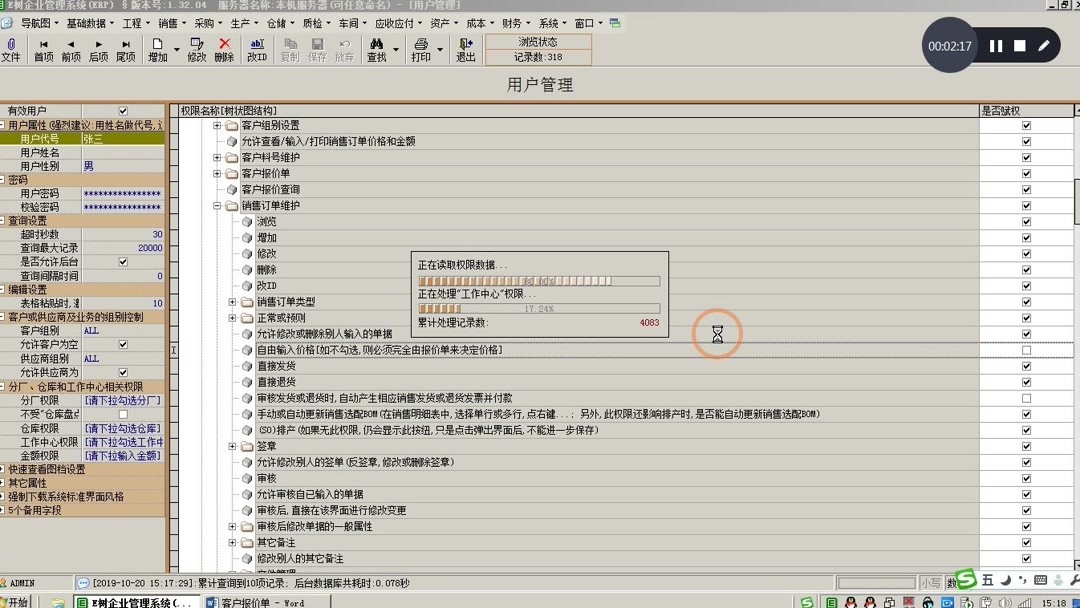Uncheck the 是否查后台 checkbox
The image size is (1080, 608).
coord(124,261)
